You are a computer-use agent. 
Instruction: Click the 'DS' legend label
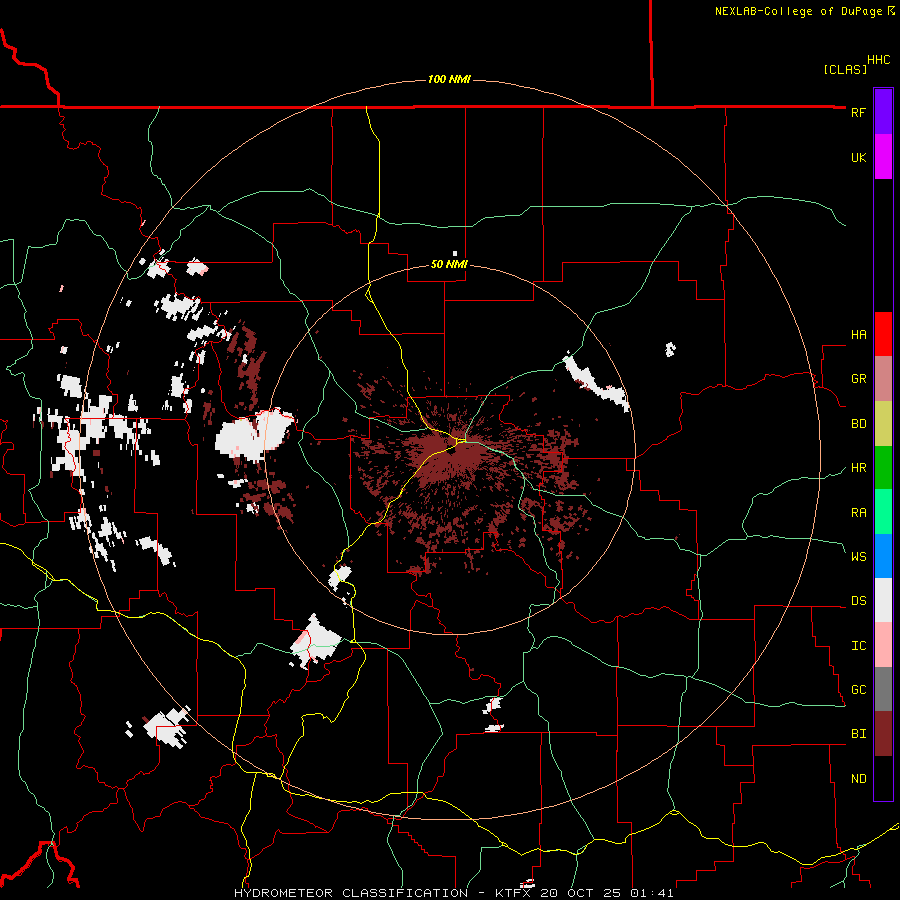coord(858,601)
